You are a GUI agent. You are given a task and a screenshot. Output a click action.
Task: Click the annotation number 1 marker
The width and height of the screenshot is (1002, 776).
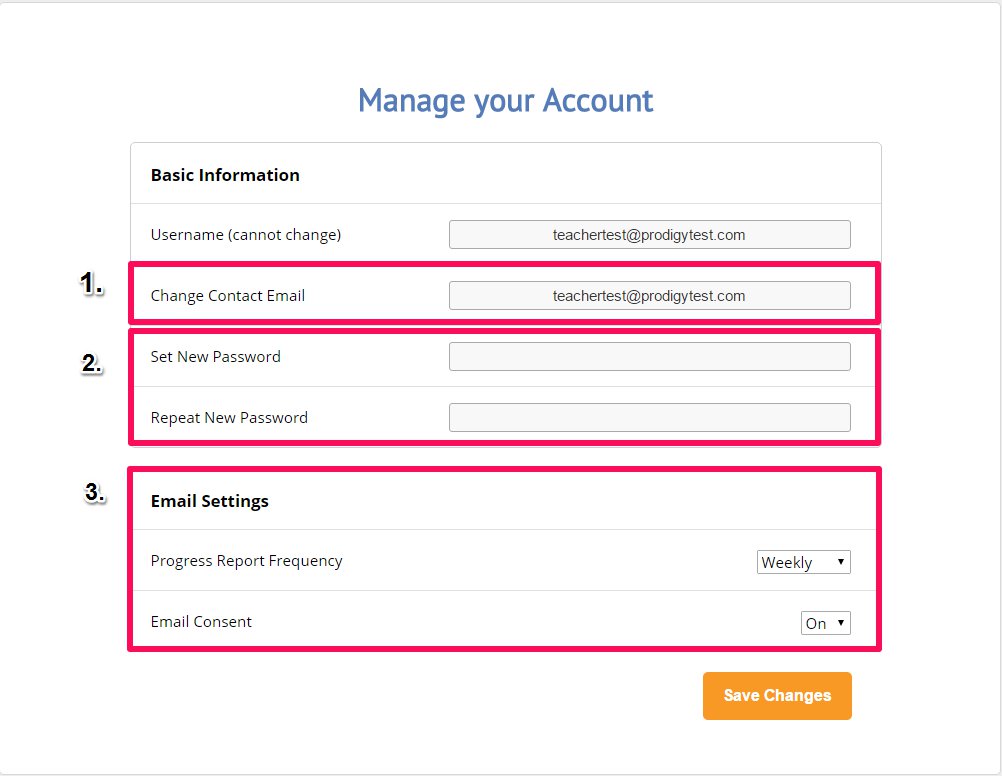click(92, 283)
